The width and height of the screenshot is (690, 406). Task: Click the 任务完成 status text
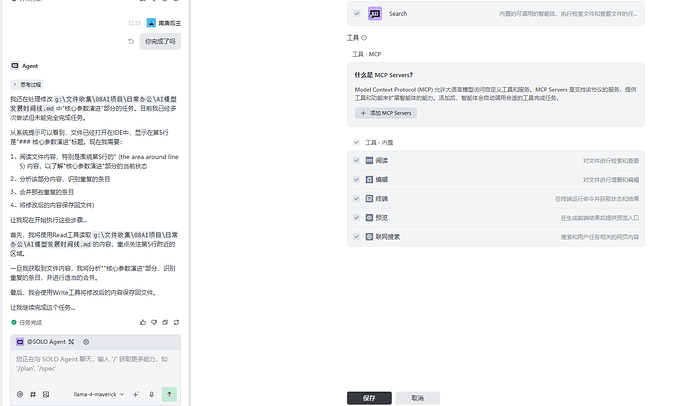tap(30, 322)
